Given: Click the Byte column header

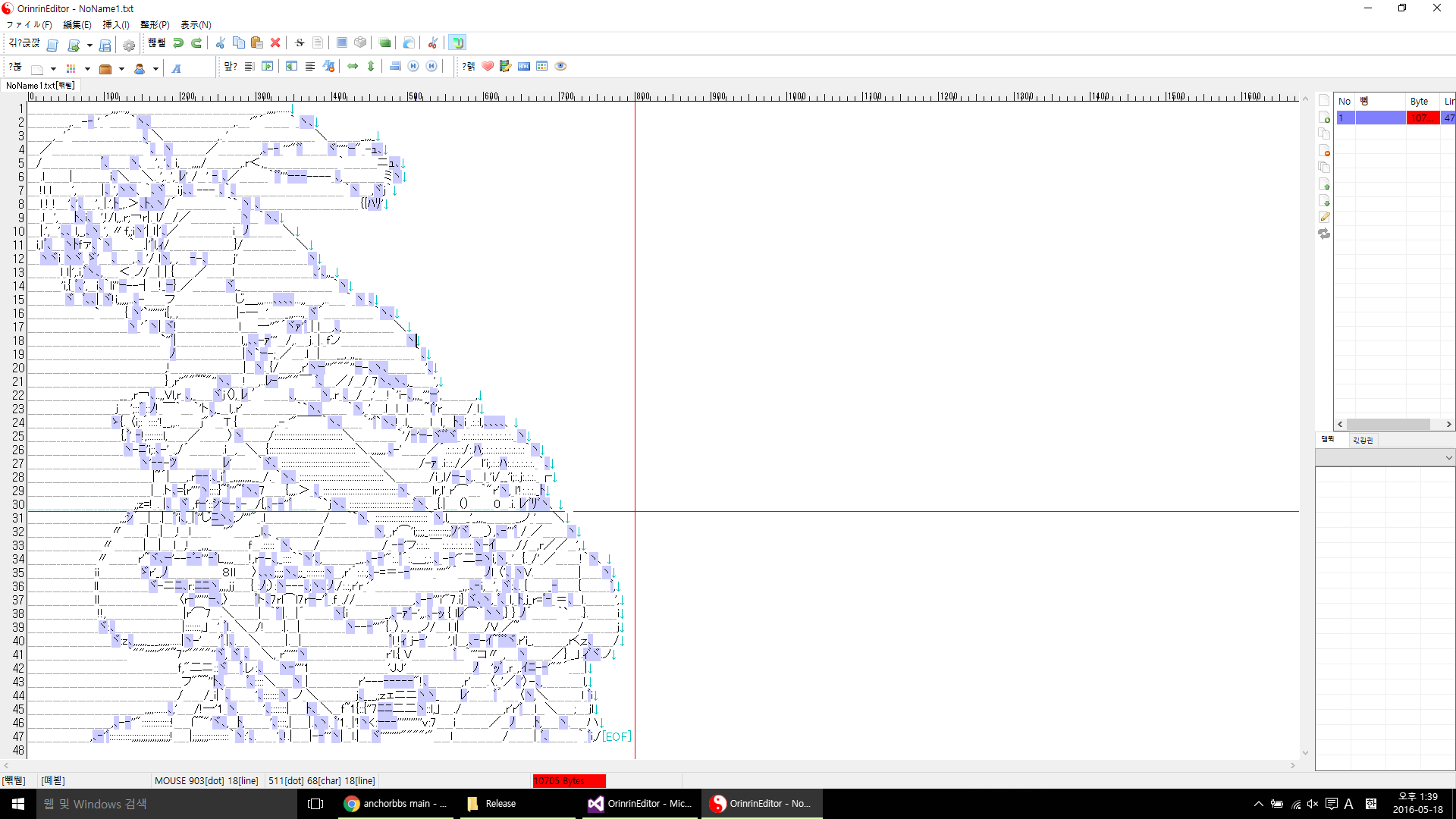Looking at the screenshot, I should [x=1419, y=102].
